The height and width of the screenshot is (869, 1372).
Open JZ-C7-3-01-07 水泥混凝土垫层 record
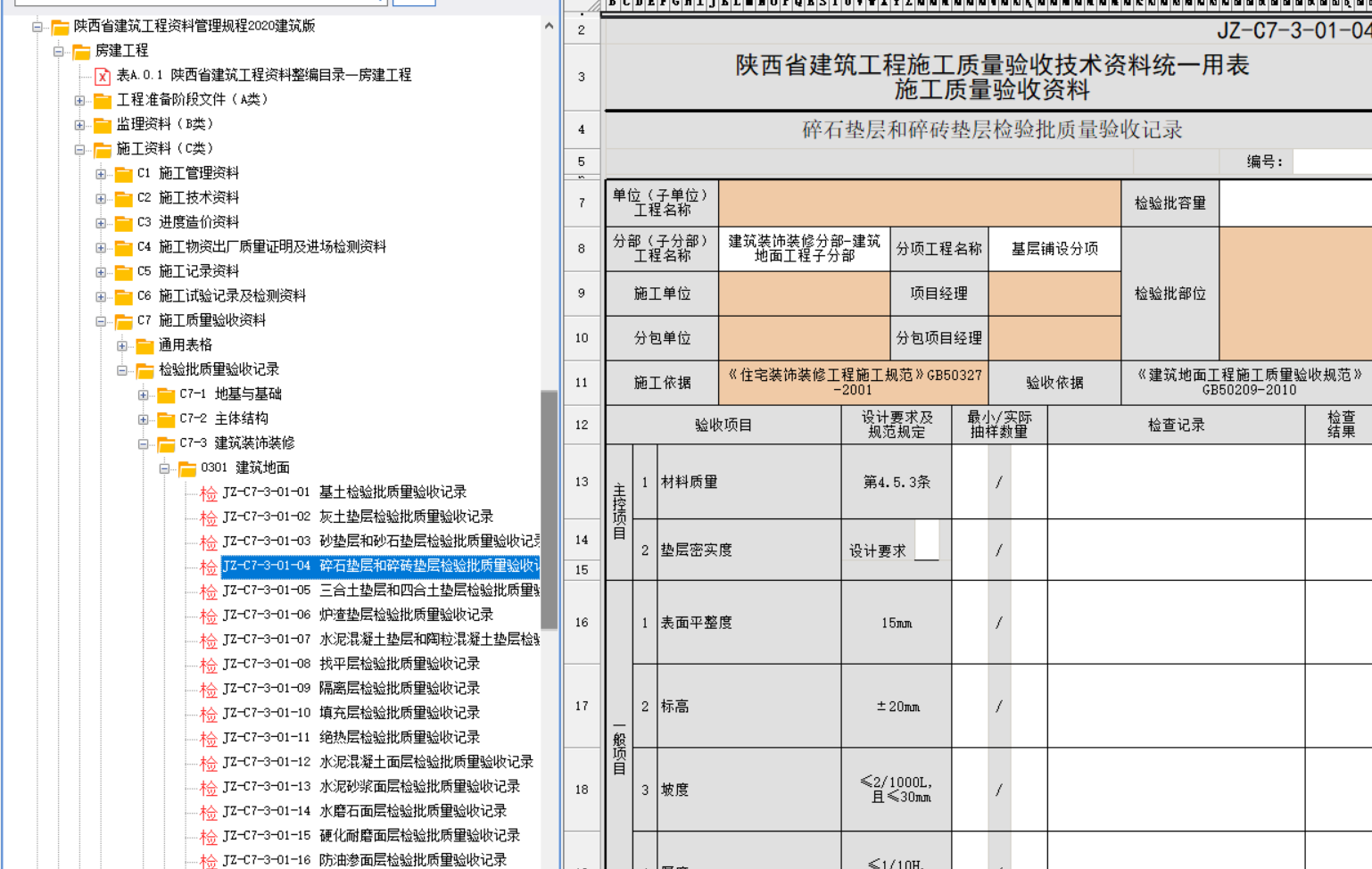[381, 640]
